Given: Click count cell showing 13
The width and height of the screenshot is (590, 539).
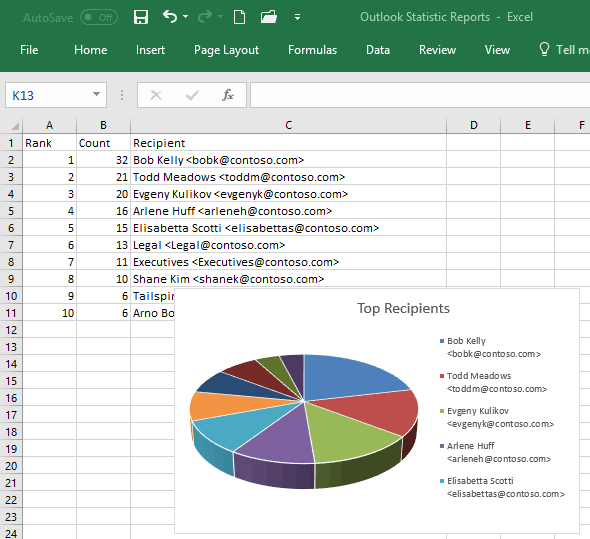Looking at the screenshot, I should tap(103, 245).
